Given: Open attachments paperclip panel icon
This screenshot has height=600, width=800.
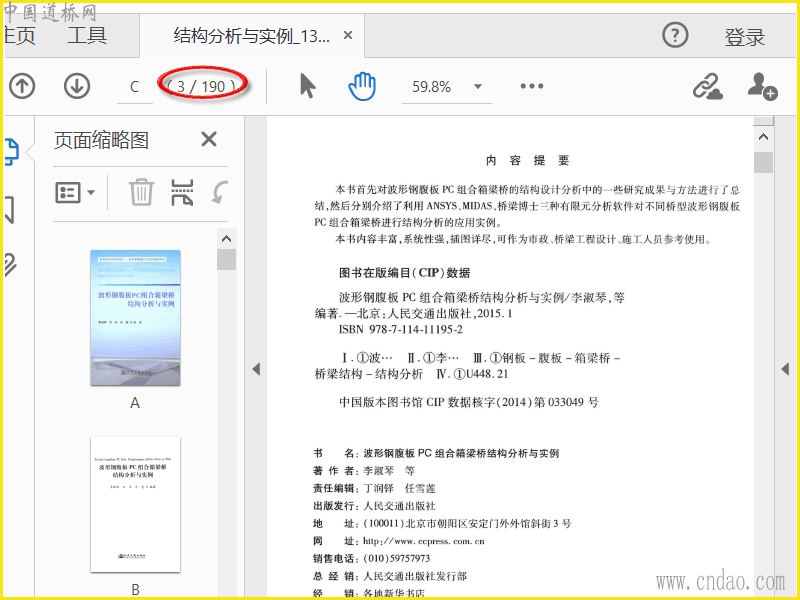Looking at the screenshot, I should (x=10, y=265).
